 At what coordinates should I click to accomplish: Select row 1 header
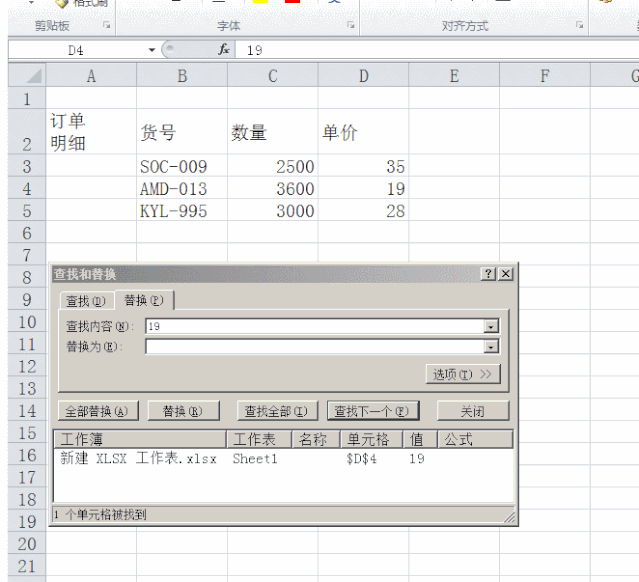click(x=27, y=98)
